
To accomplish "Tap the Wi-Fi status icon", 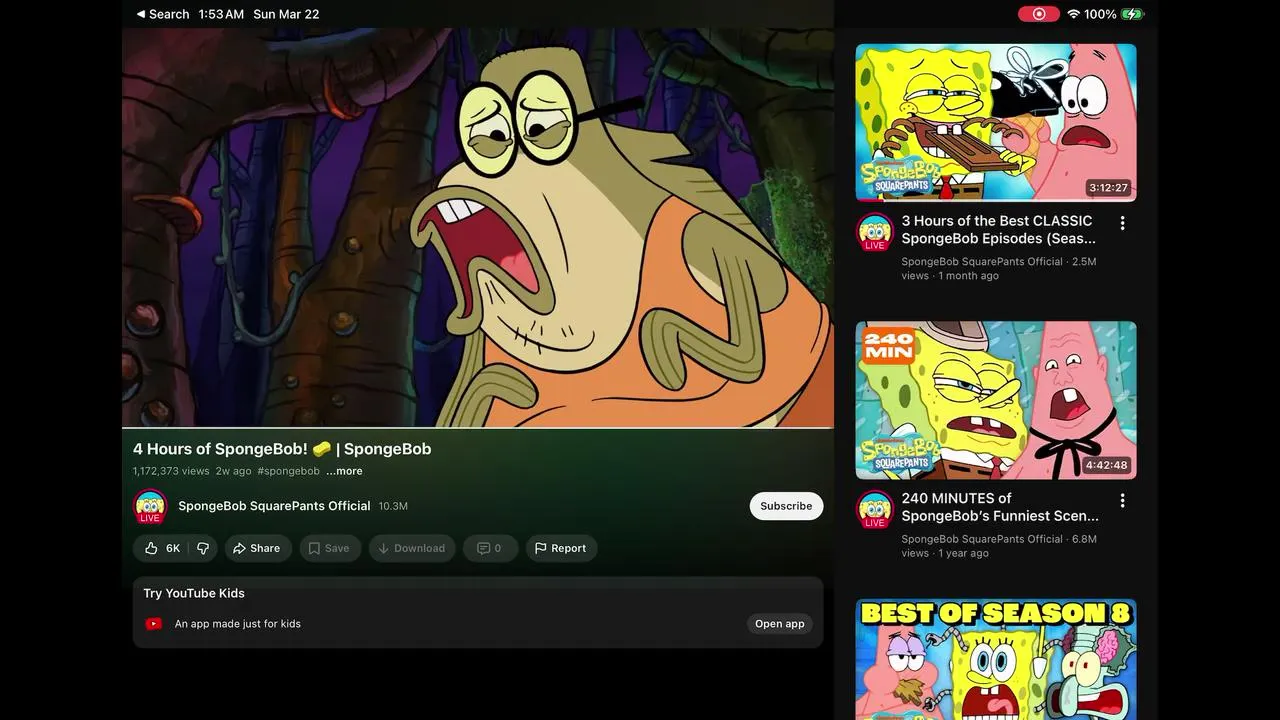I will coord(1074,14).
